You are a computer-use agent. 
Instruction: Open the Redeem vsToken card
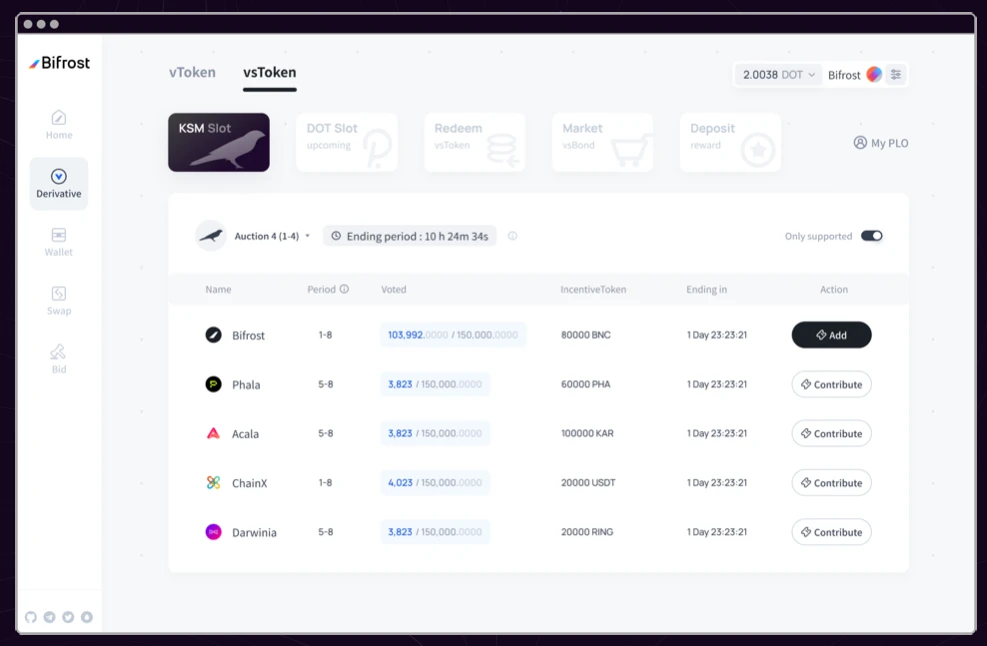coord(475,142)
